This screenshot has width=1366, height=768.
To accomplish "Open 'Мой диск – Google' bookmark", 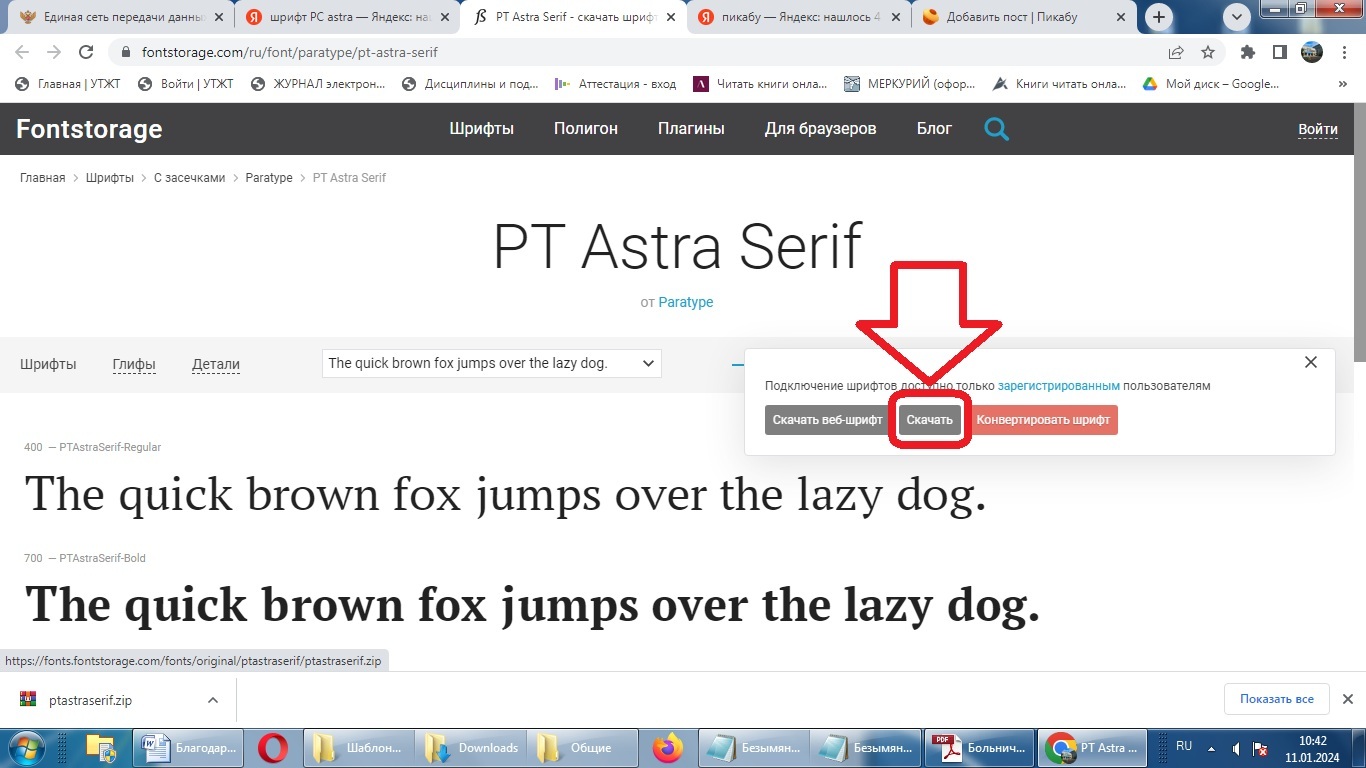I will coord(1212,84).
